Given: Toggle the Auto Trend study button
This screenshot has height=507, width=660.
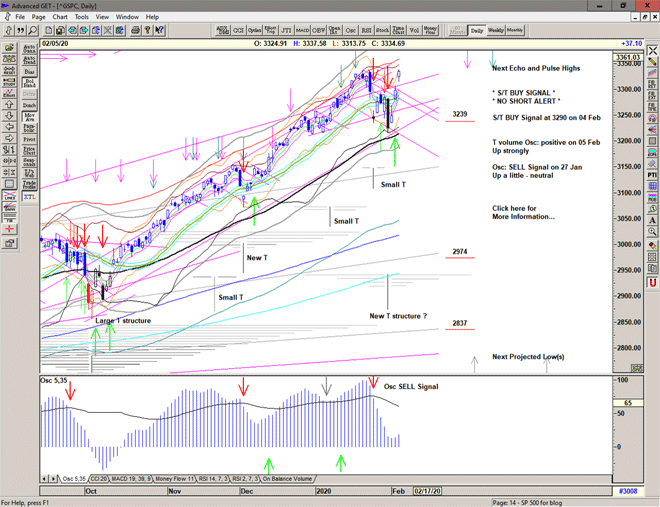Looking at the screenshot, I should pyautogui.click(x=29, y=60).
